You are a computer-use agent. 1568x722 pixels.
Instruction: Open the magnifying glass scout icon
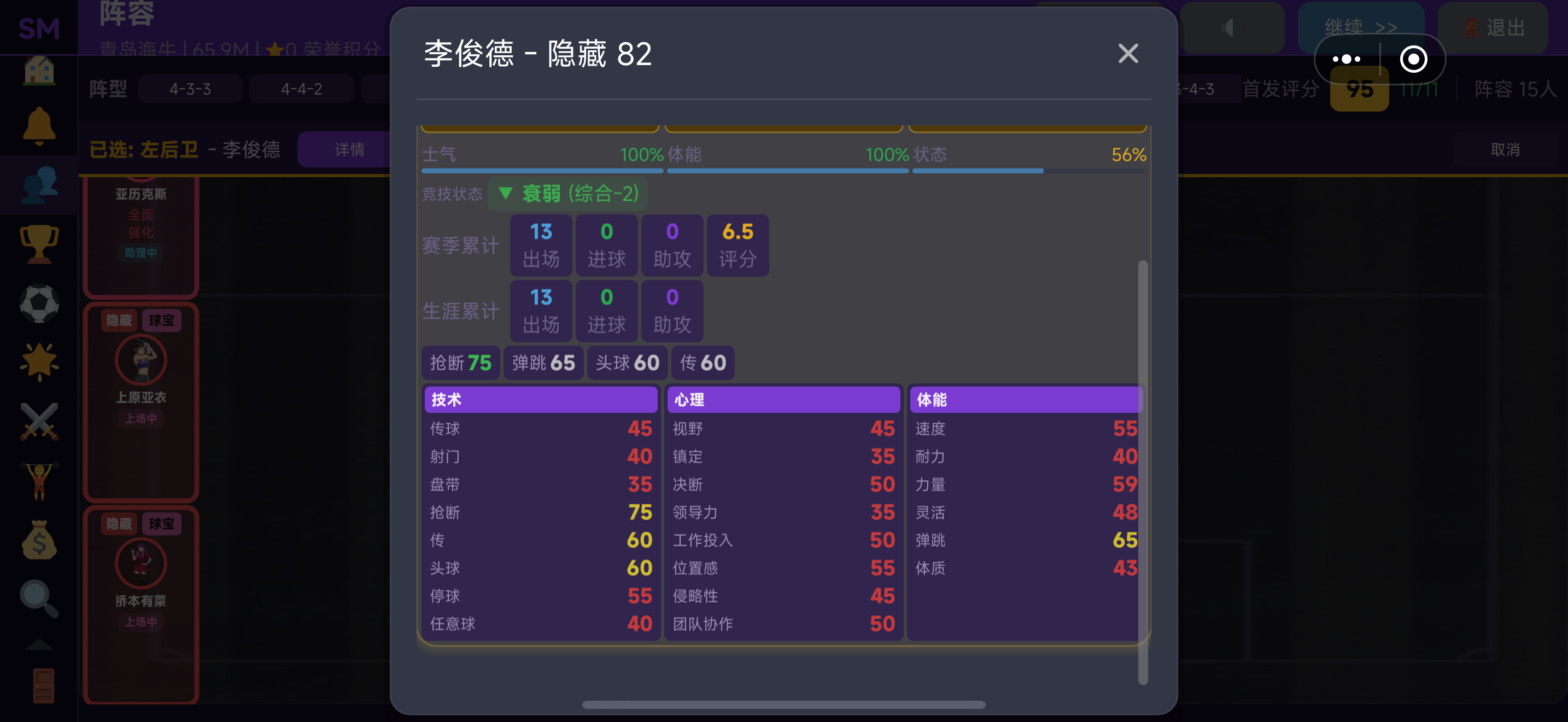(39, 599)
